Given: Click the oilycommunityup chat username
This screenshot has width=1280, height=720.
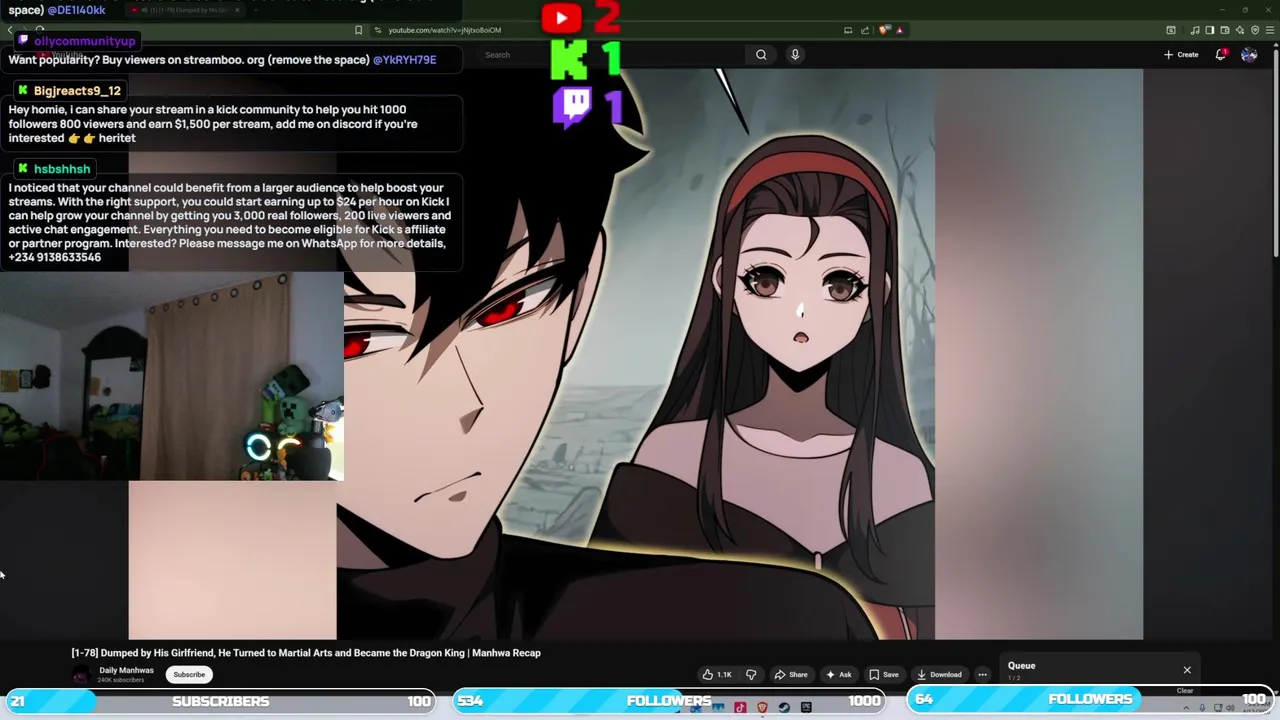Looking at the screenshot, I should click(x=84, y=41).
